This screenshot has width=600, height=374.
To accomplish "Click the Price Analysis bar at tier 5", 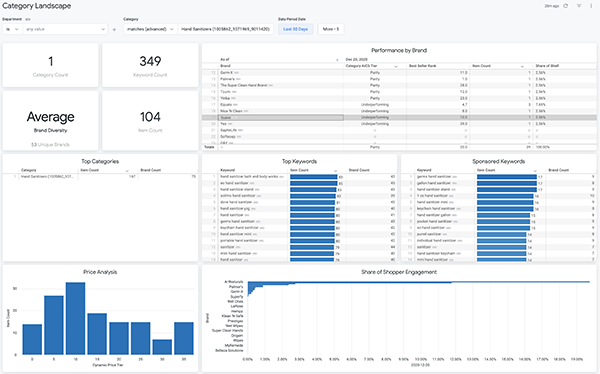I will (x=54, y=325).
